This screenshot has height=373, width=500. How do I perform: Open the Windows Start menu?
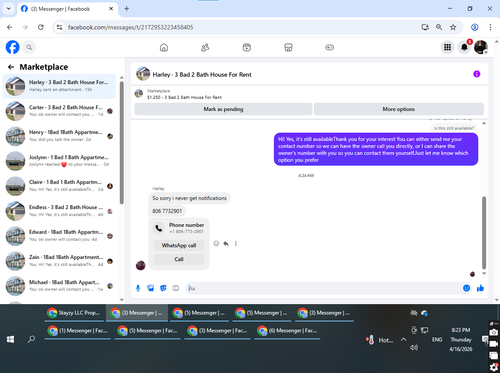(x=10, y=339)
